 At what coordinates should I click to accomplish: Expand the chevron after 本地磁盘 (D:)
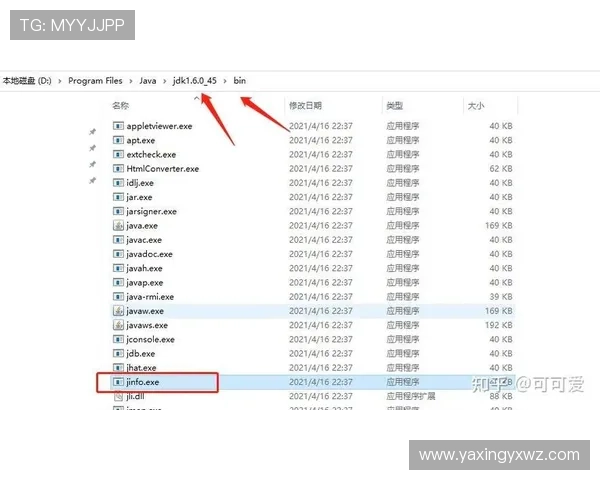(x=60, y=81)
